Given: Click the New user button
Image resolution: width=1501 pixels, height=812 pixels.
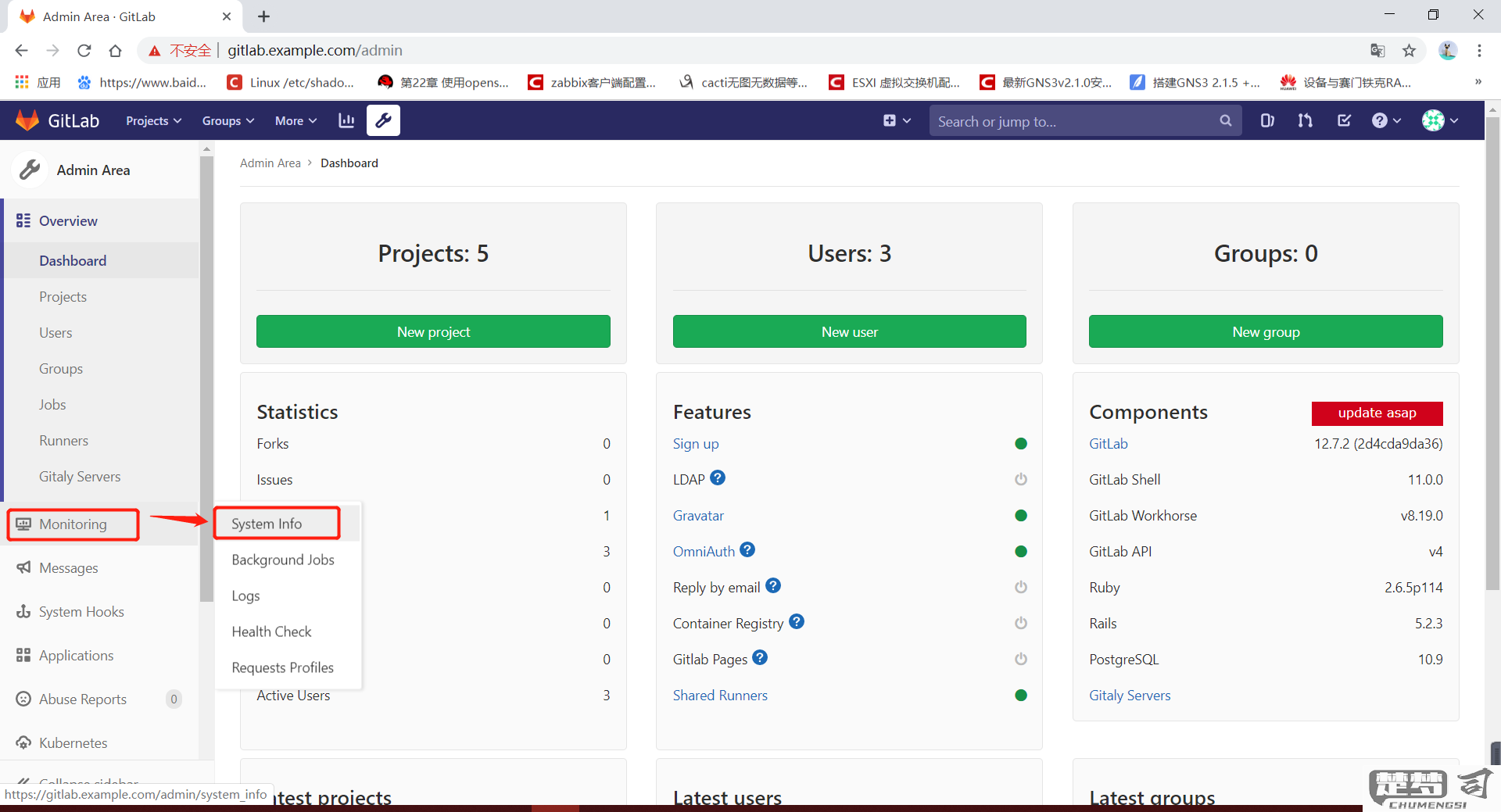Looking at the screenshot, I should [849, 331].
